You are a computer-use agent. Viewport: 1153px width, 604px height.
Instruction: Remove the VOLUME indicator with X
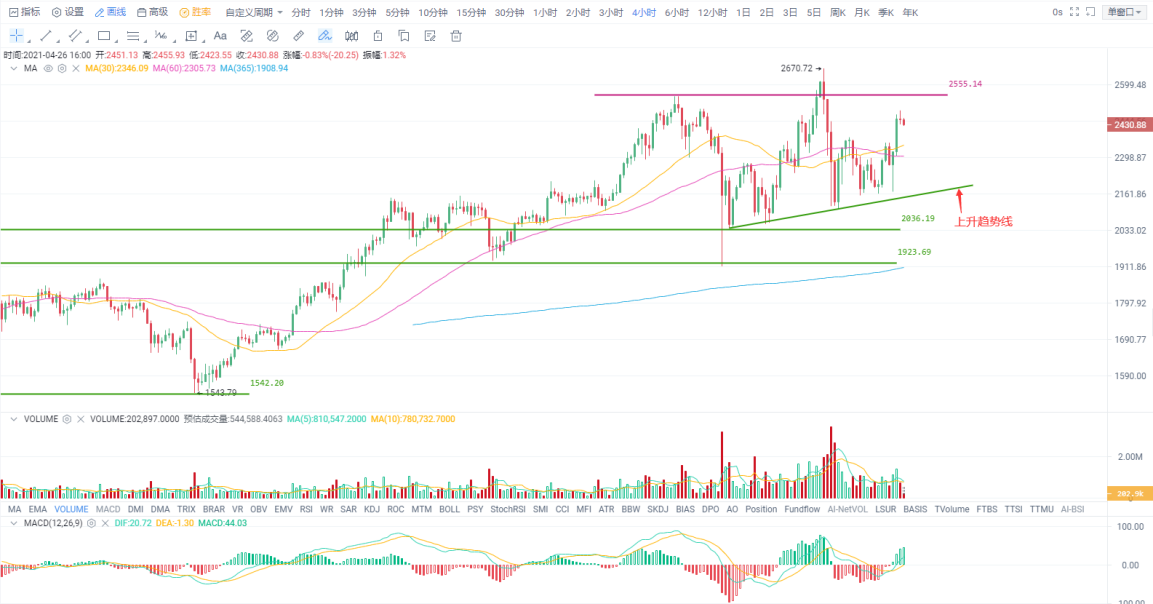(81, 419)
